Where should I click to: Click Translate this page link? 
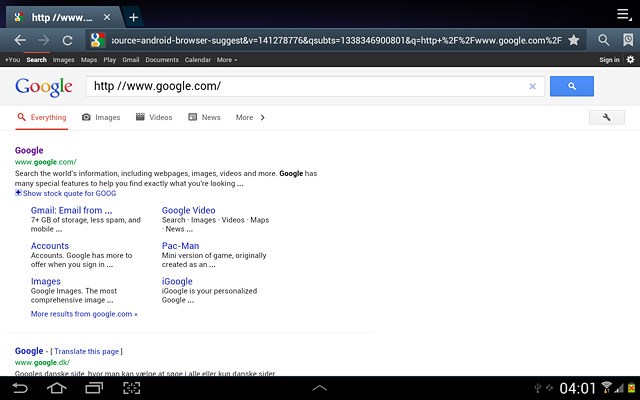(x=87, y=351)
